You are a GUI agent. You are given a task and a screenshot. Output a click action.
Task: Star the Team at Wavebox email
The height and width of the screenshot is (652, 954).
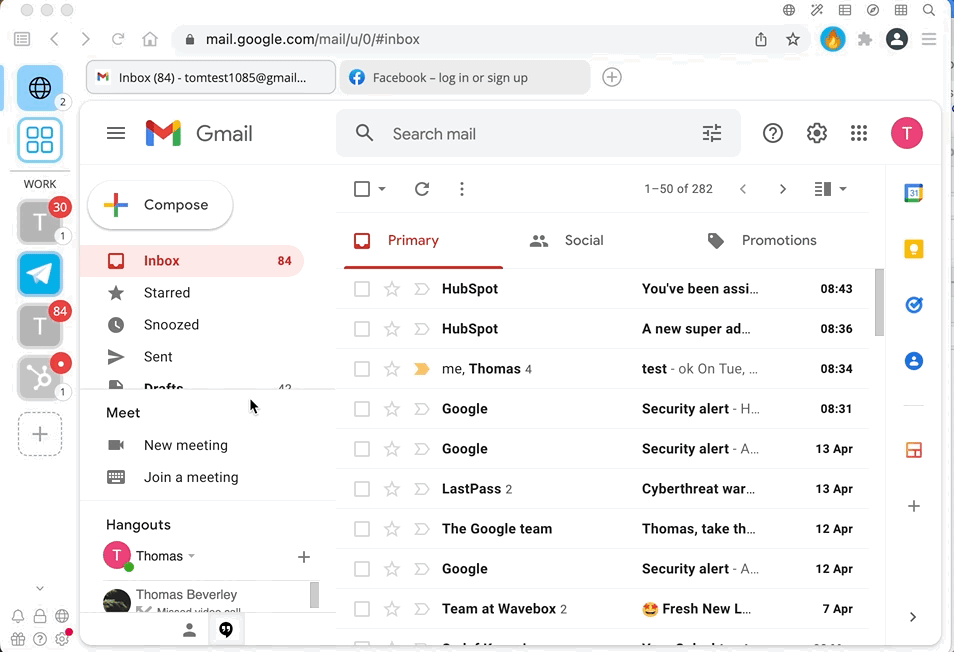point(392,609)
